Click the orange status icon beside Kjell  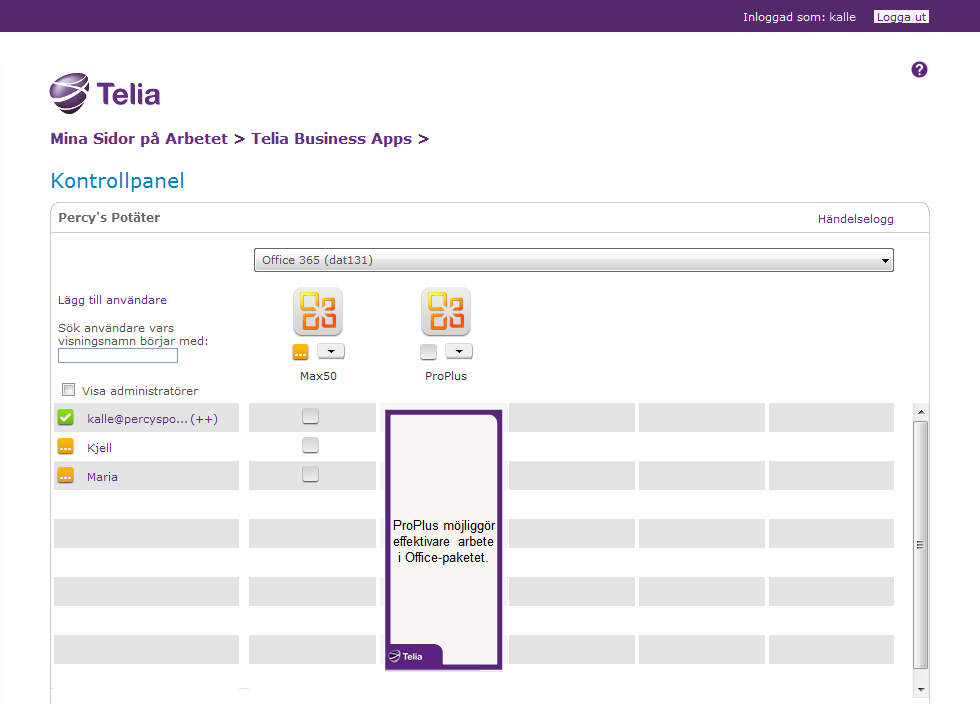click(66, 446)
